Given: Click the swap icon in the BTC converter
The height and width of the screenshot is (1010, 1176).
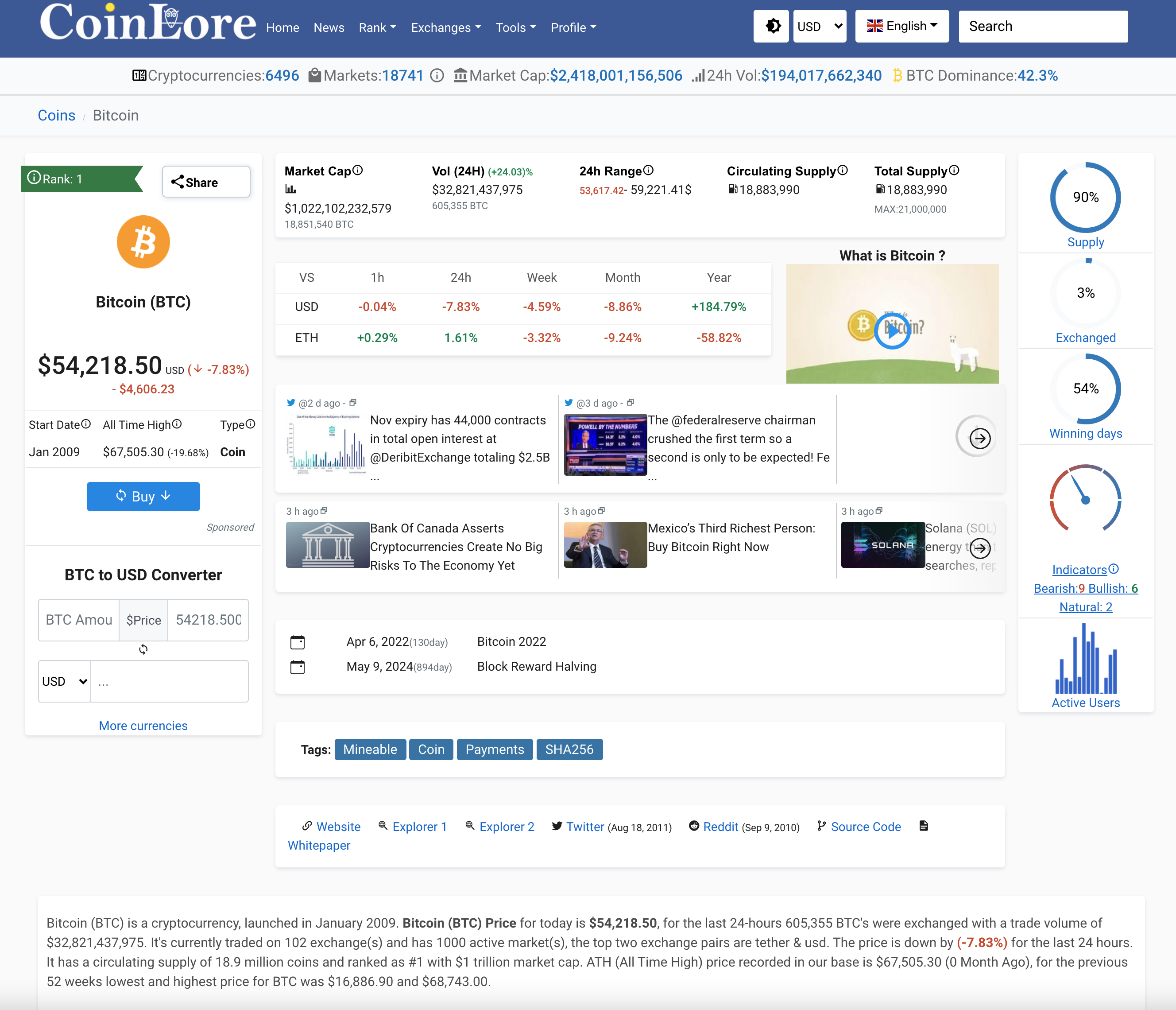Looking at the screenshot, I should 143,649.
